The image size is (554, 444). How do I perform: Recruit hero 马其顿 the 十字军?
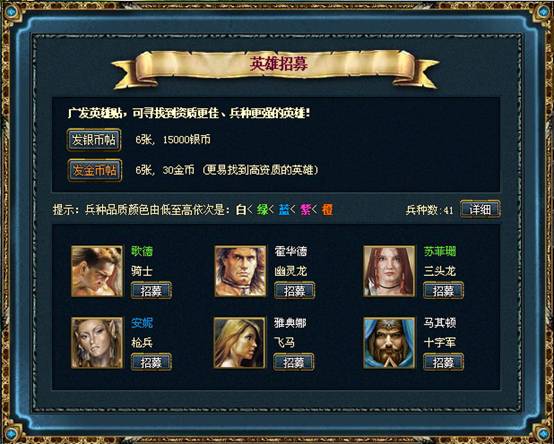[x=443, y=362]
